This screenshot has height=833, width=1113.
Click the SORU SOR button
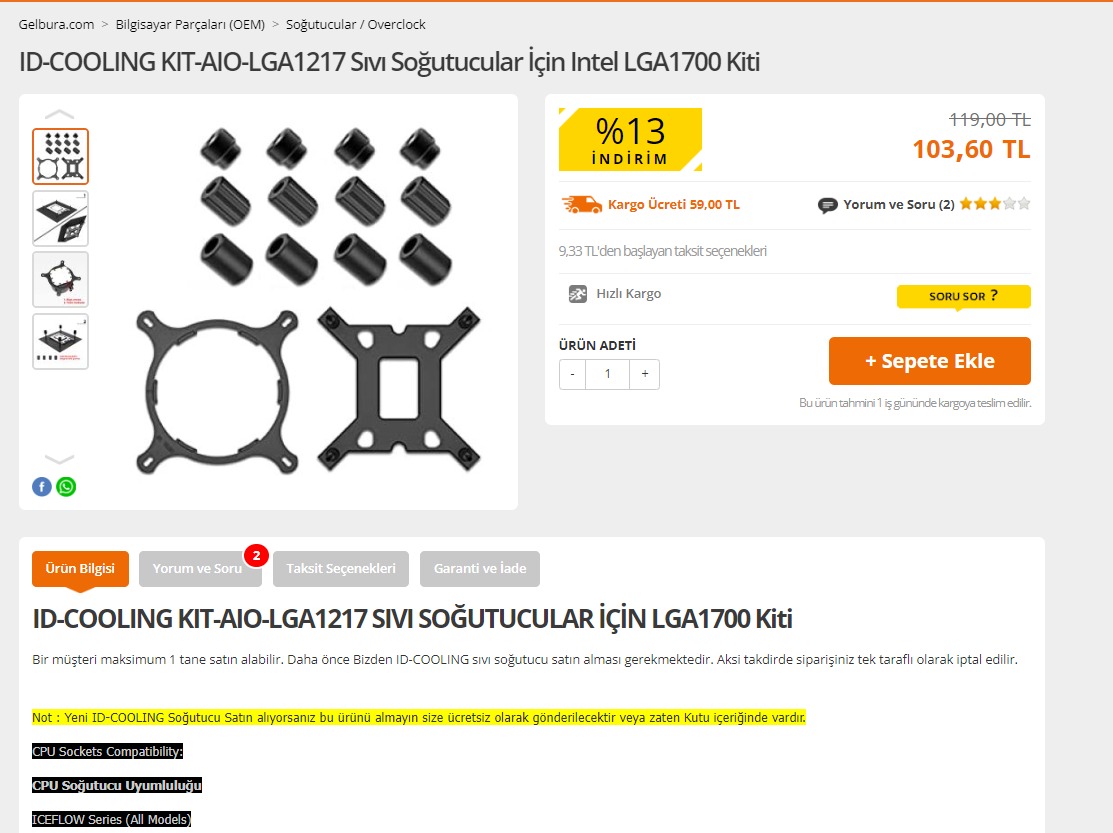click(963, 296)
